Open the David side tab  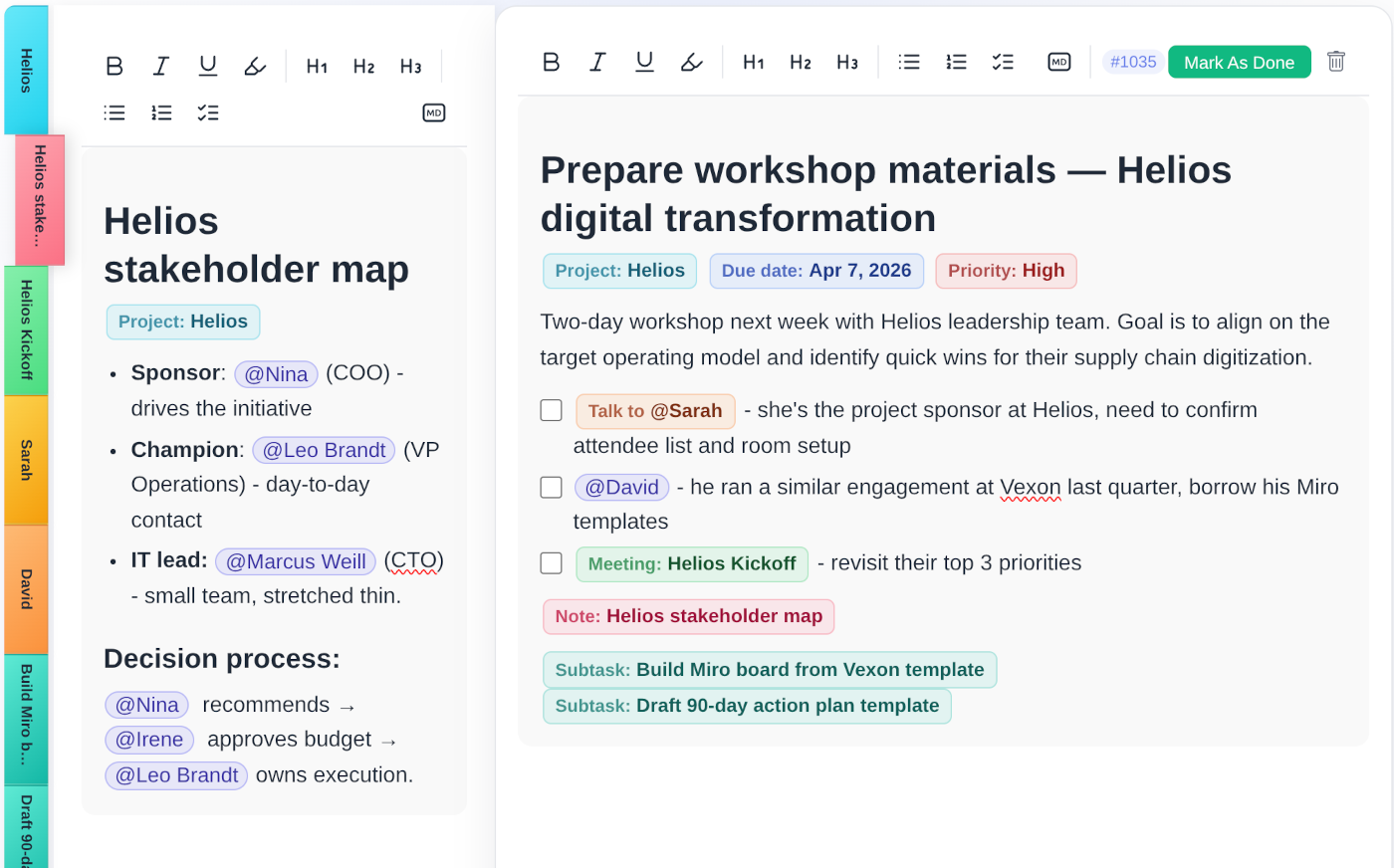click(x=26, y=589)
